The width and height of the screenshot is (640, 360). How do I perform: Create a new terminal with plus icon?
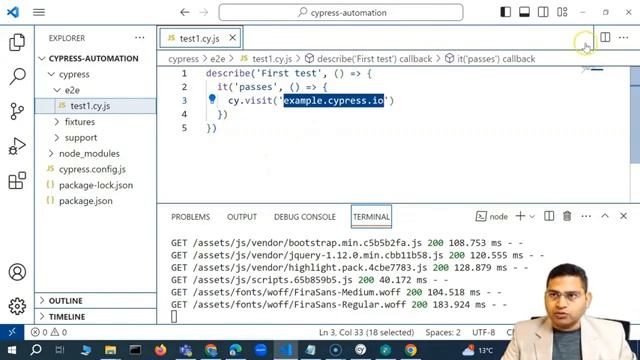[520, 216]
